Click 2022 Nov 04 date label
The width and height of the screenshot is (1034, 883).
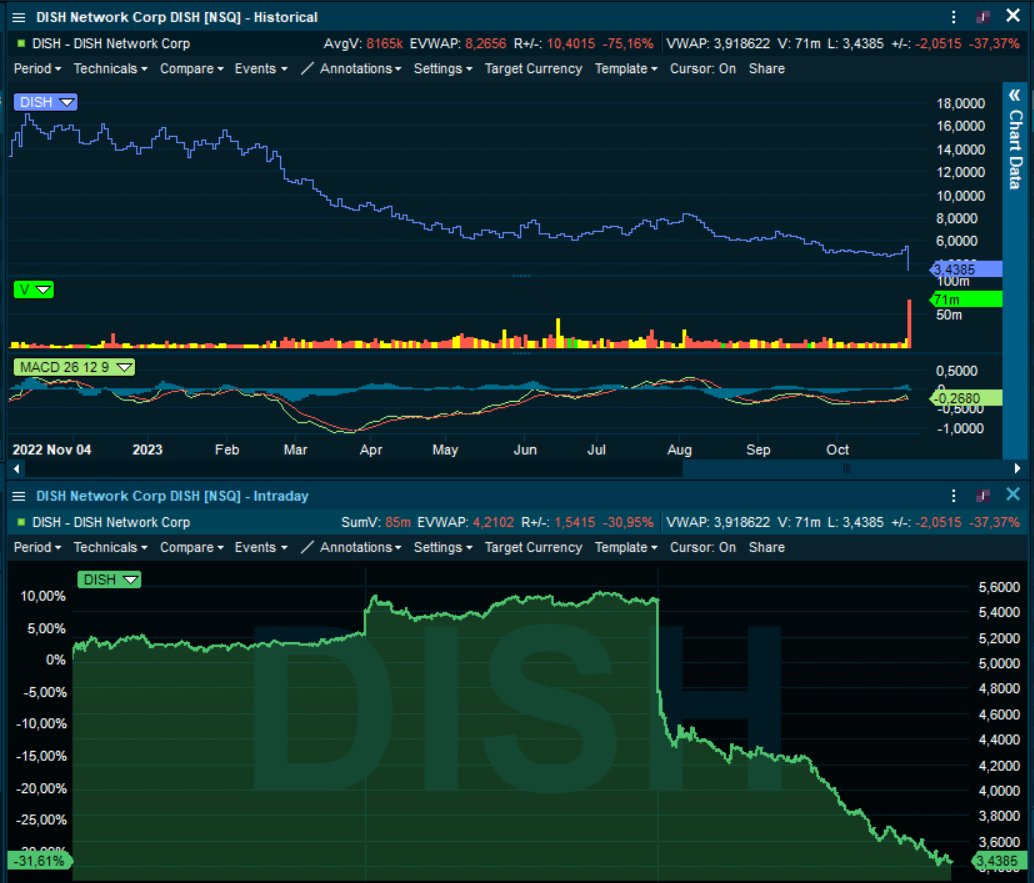point(52,450)
